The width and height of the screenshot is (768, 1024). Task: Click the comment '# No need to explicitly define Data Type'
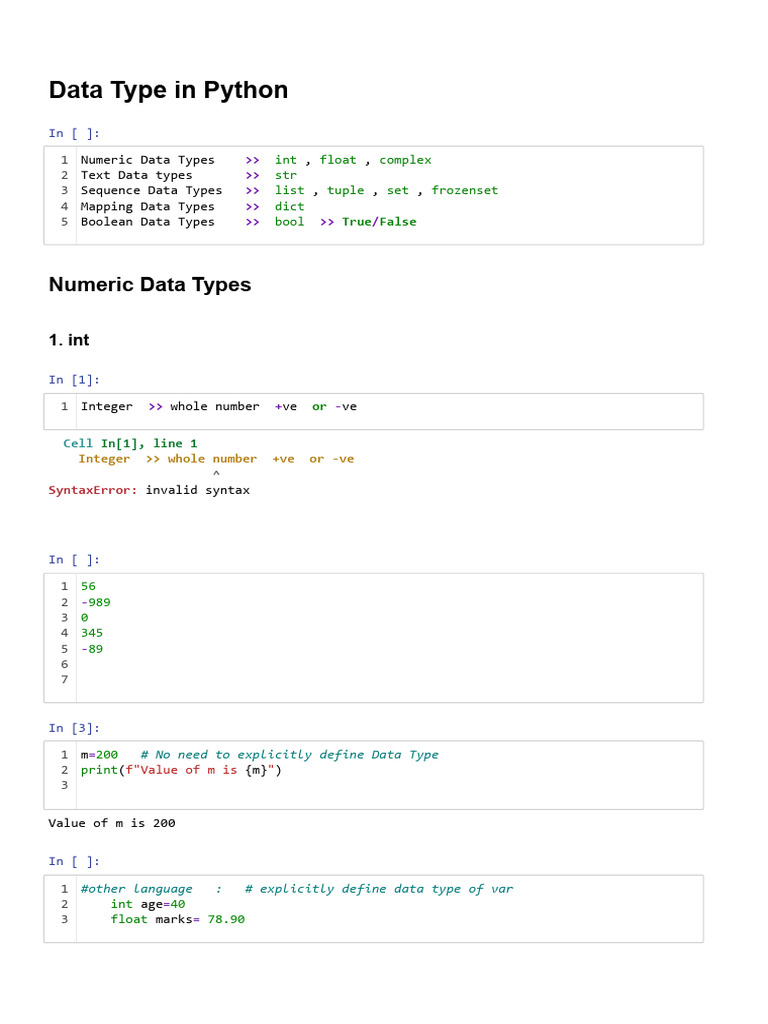pyautogui.click(x=289, y=755)
